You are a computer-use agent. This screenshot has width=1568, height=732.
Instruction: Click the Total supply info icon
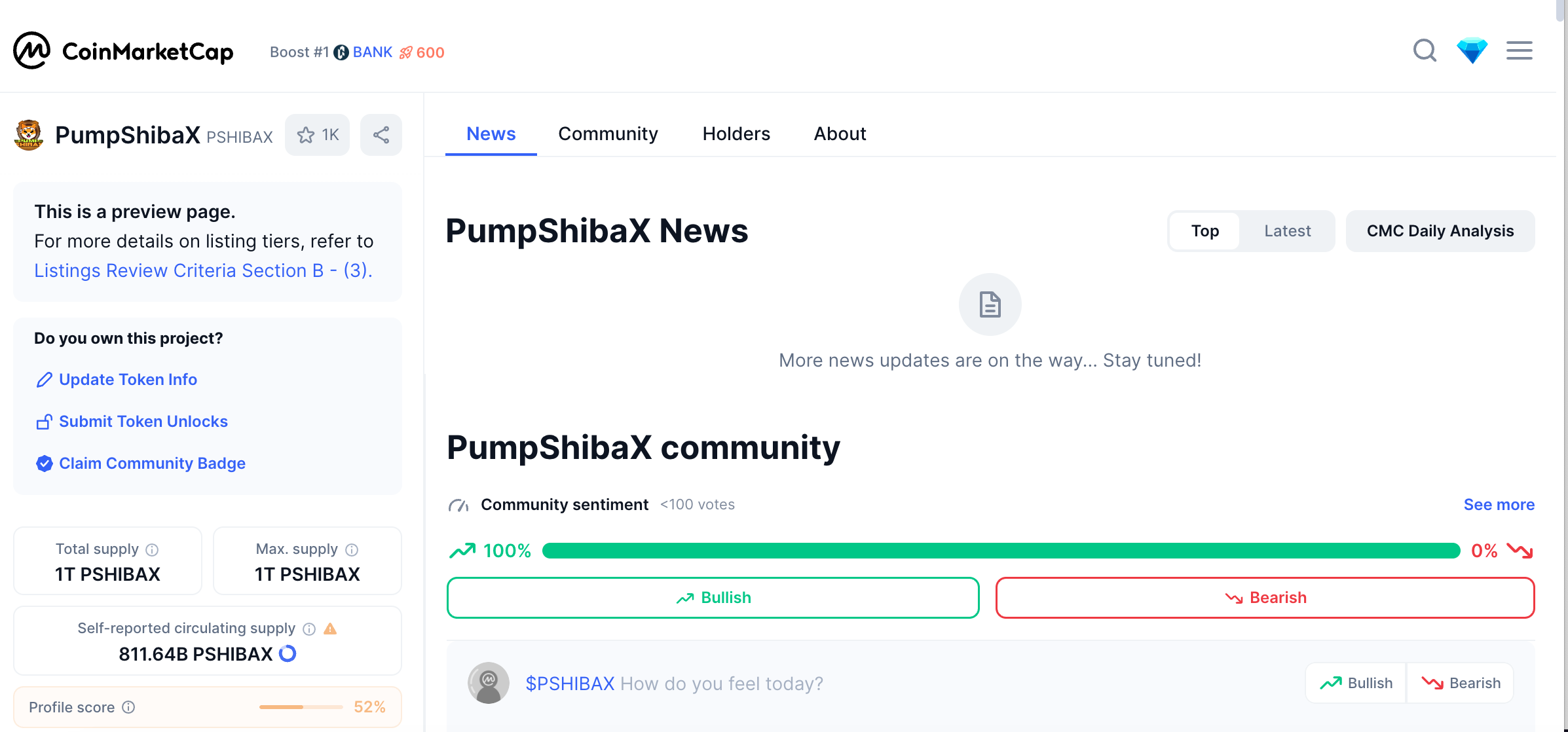point(152,549)
